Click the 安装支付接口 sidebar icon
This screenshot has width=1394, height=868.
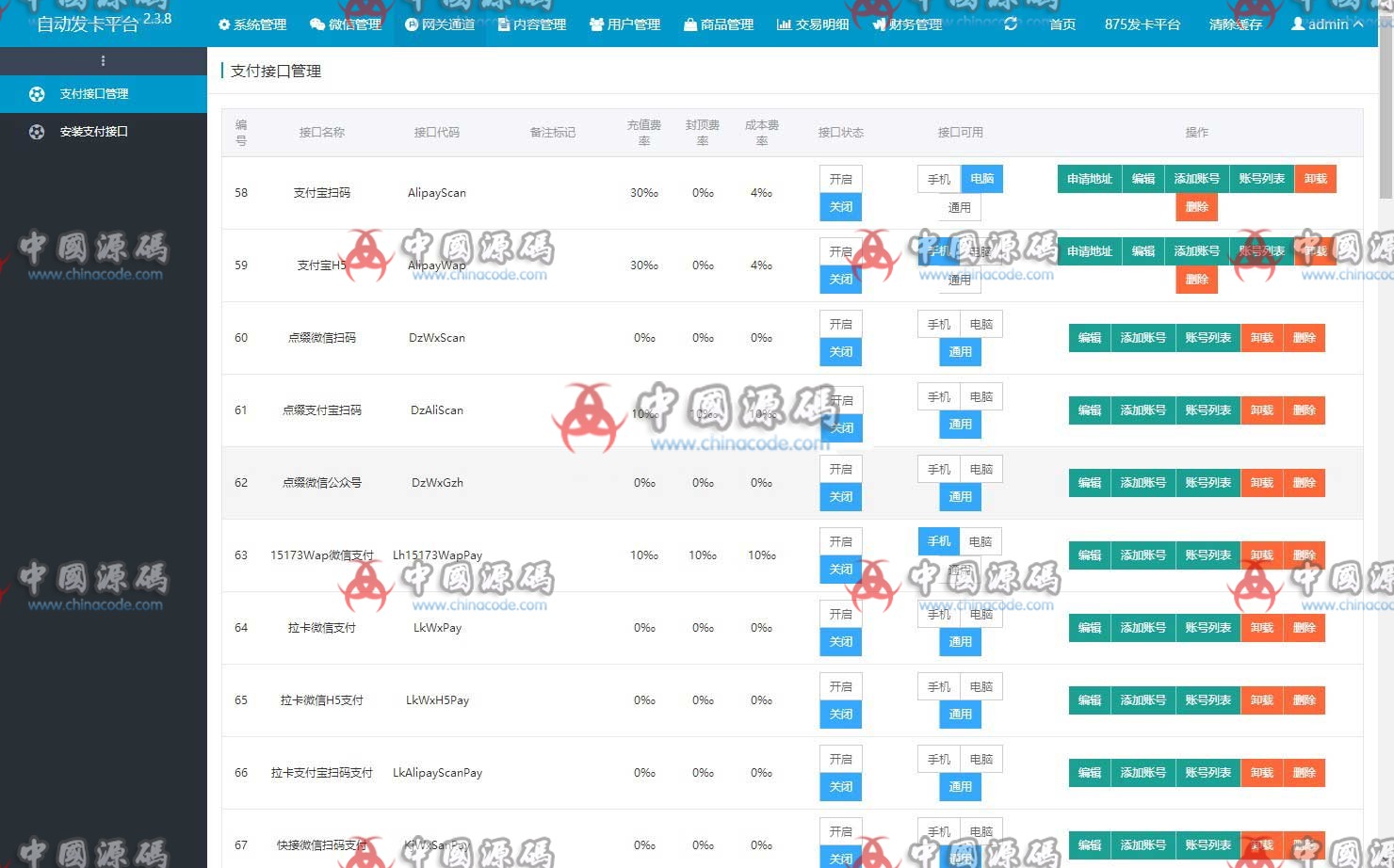[37, 132]
